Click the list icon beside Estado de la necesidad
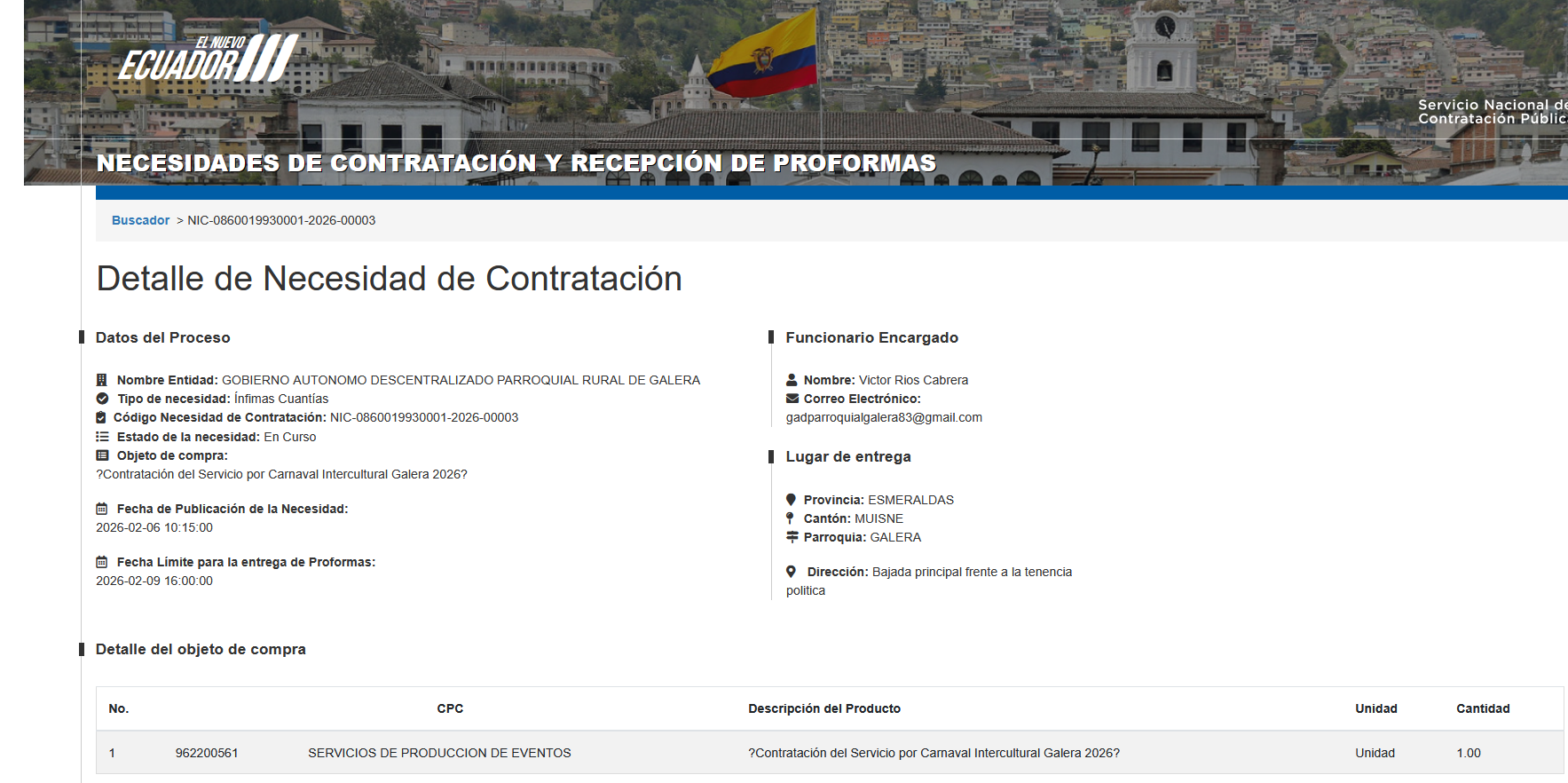 click(102, 437)
